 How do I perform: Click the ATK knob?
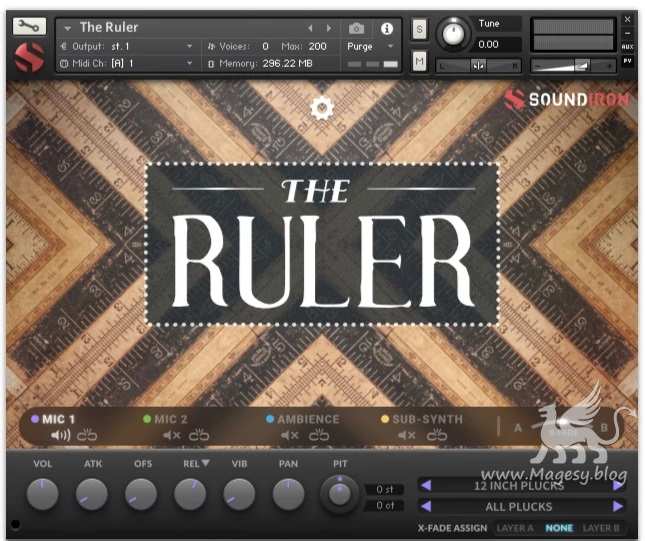pyautogui.click(x=92, y=494)
